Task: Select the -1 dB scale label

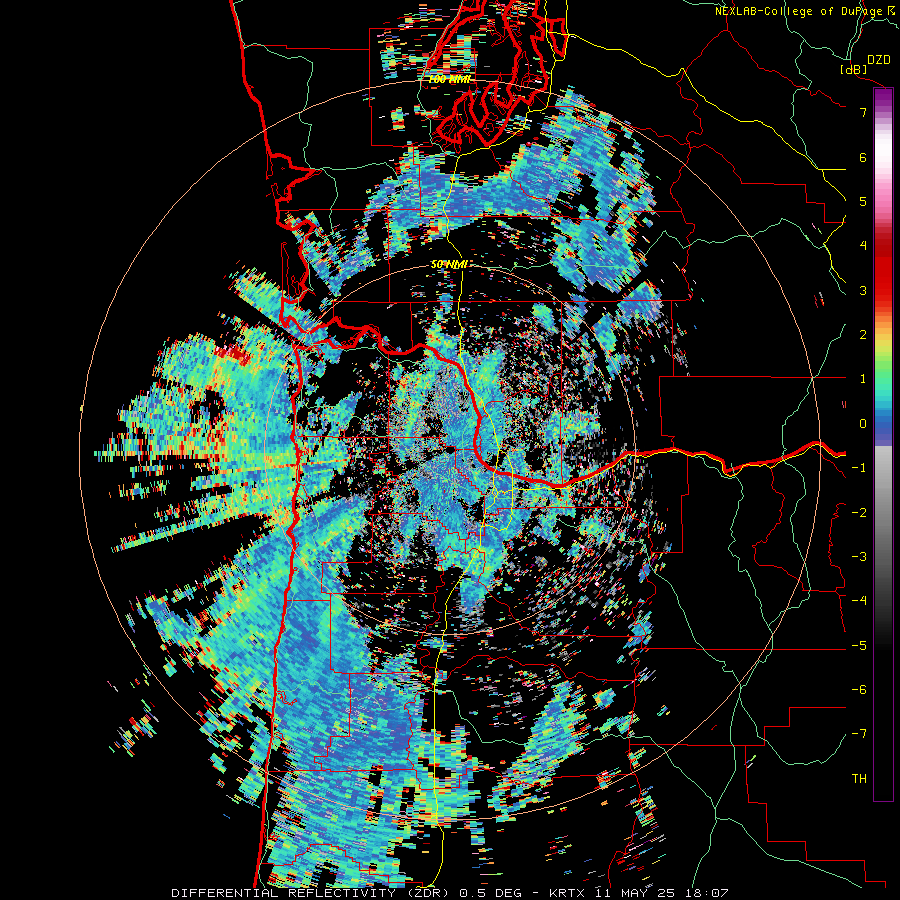Action: pos(859,468)
